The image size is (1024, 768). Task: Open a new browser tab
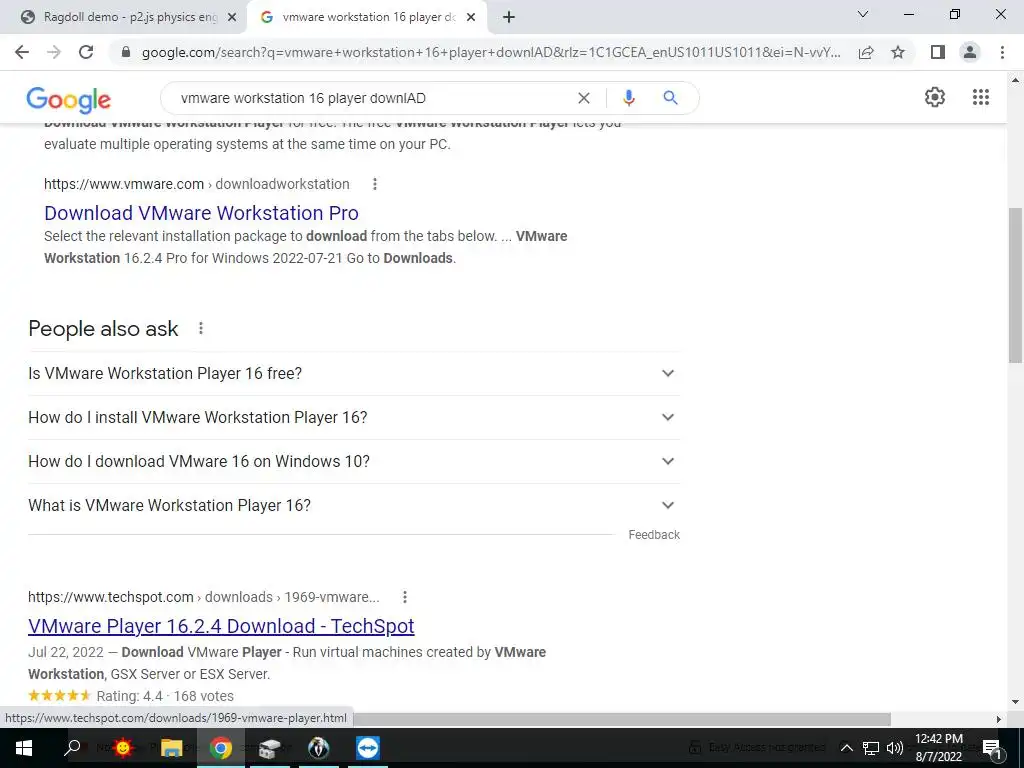(x=509, y=18)
